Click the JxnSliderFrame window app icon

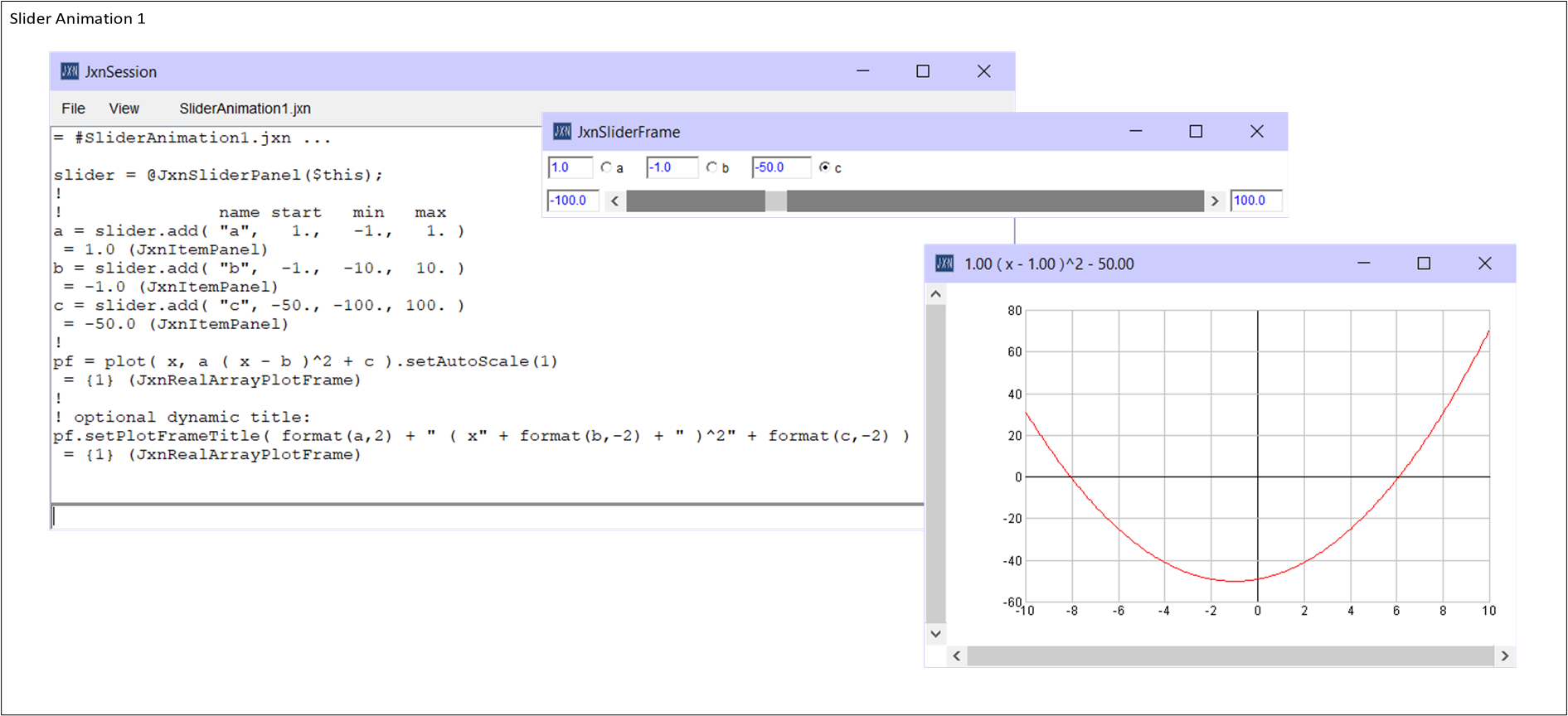pos(562,131)
